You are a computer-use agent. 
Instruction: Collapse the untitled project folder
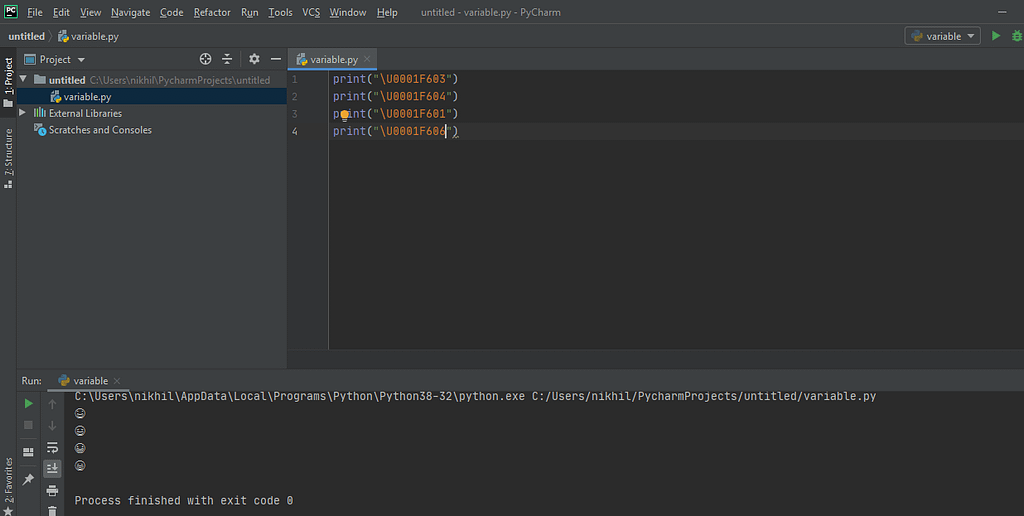[x=24, y=79]
